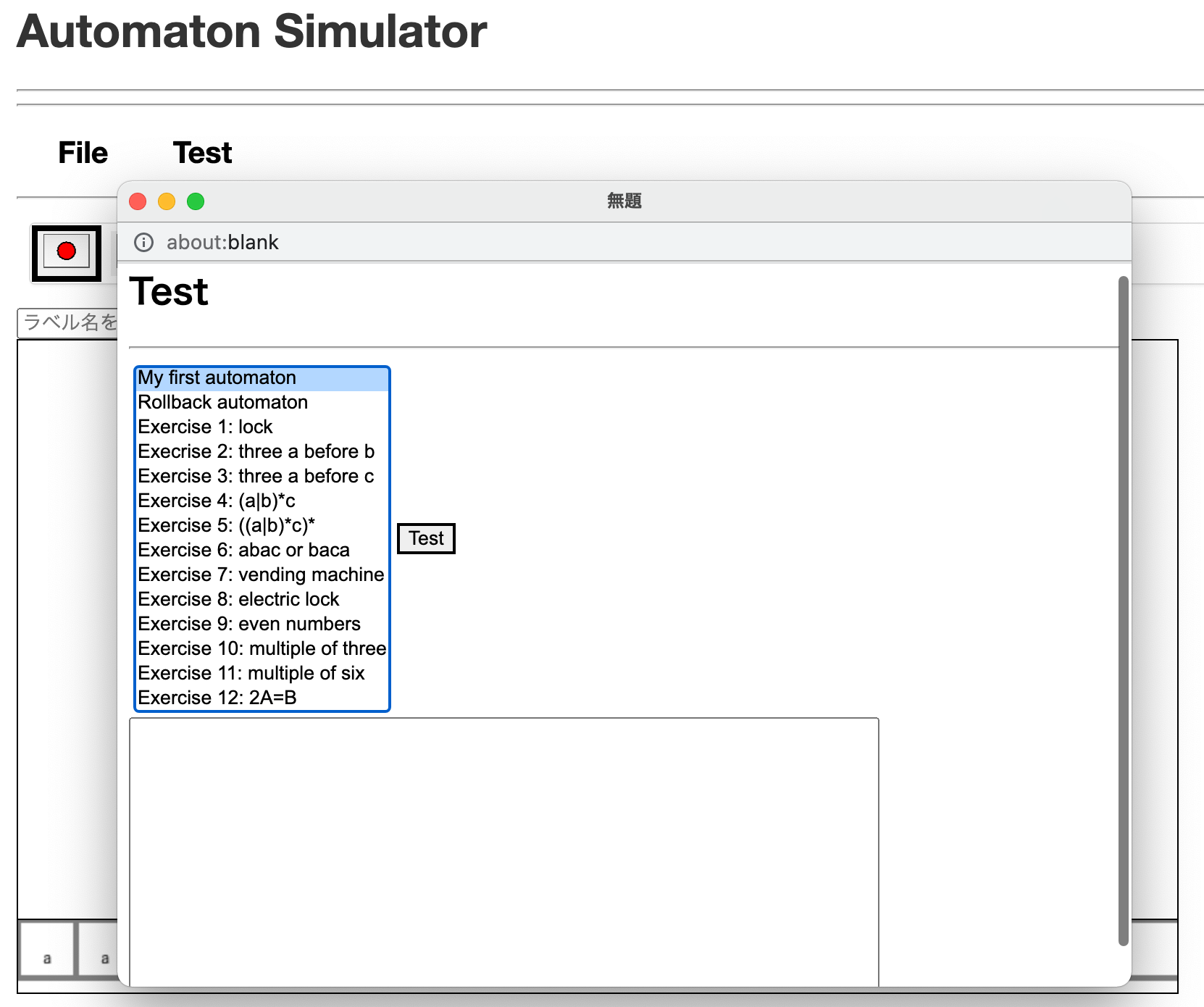Click the popup's vertical scrollbar
Viewport: 1204px width, 1007px height.
[1124, 609]
